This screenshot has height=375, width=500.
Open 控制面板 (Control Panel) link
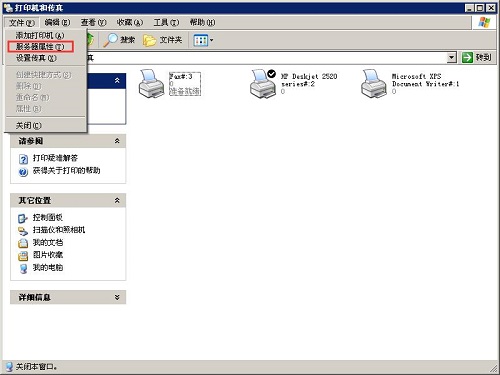(x=48, y=218)
